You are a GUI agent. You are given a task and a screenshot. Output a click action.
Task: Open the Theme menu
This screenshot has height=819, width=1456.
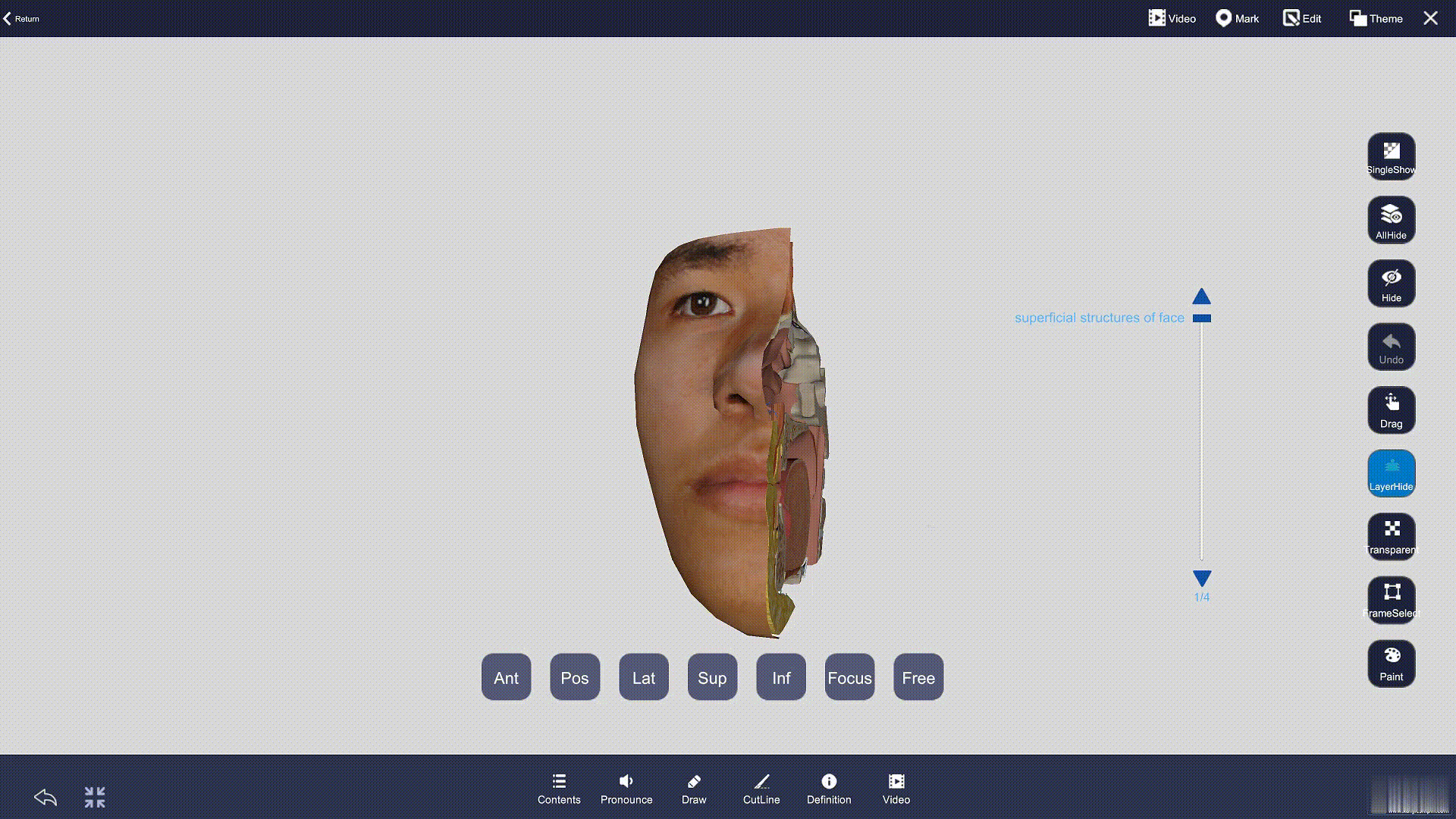point(1375,17)
